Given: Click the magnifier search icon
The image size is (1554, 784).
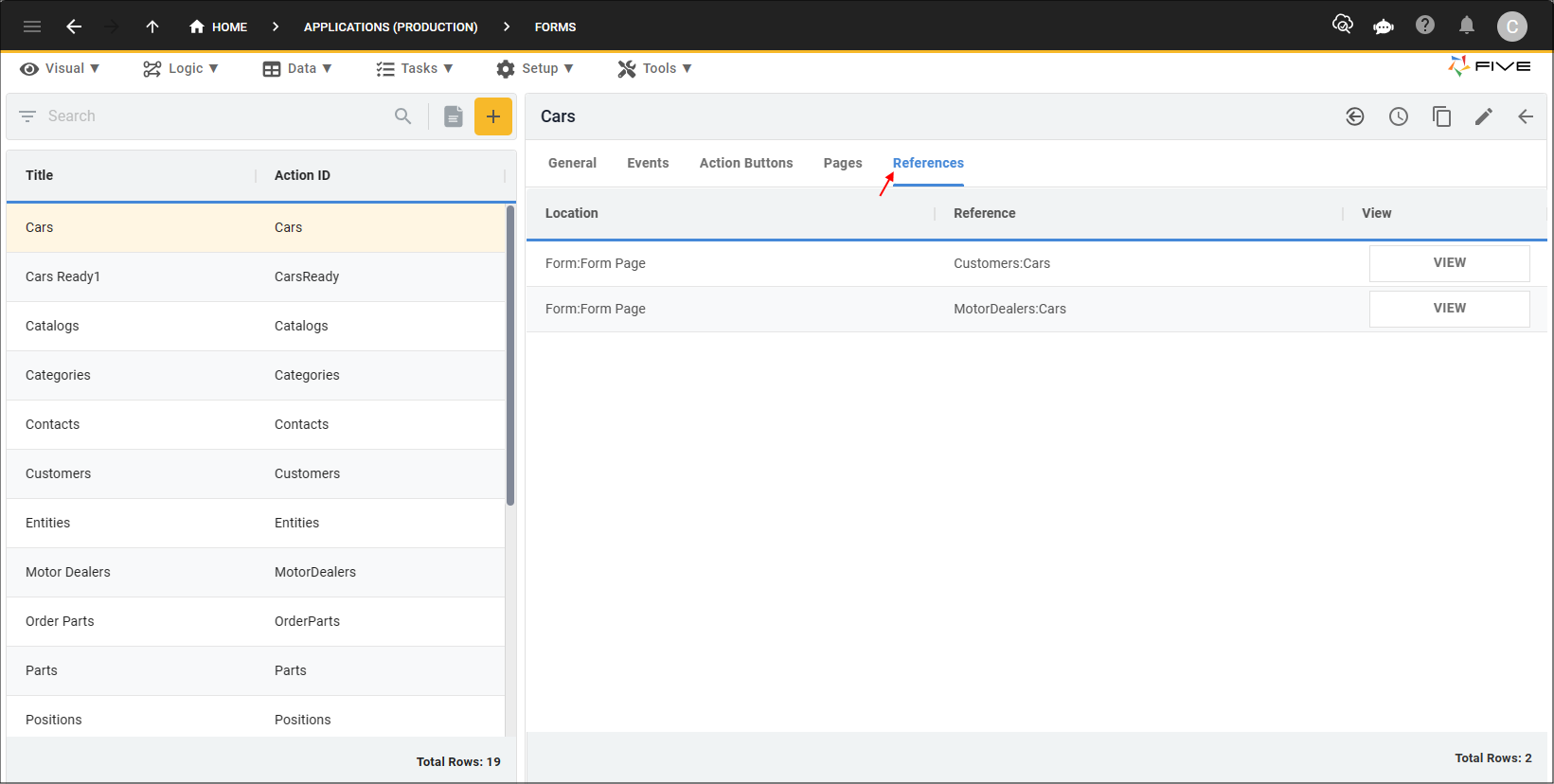Looking at the screenshot, I should 403,116.
